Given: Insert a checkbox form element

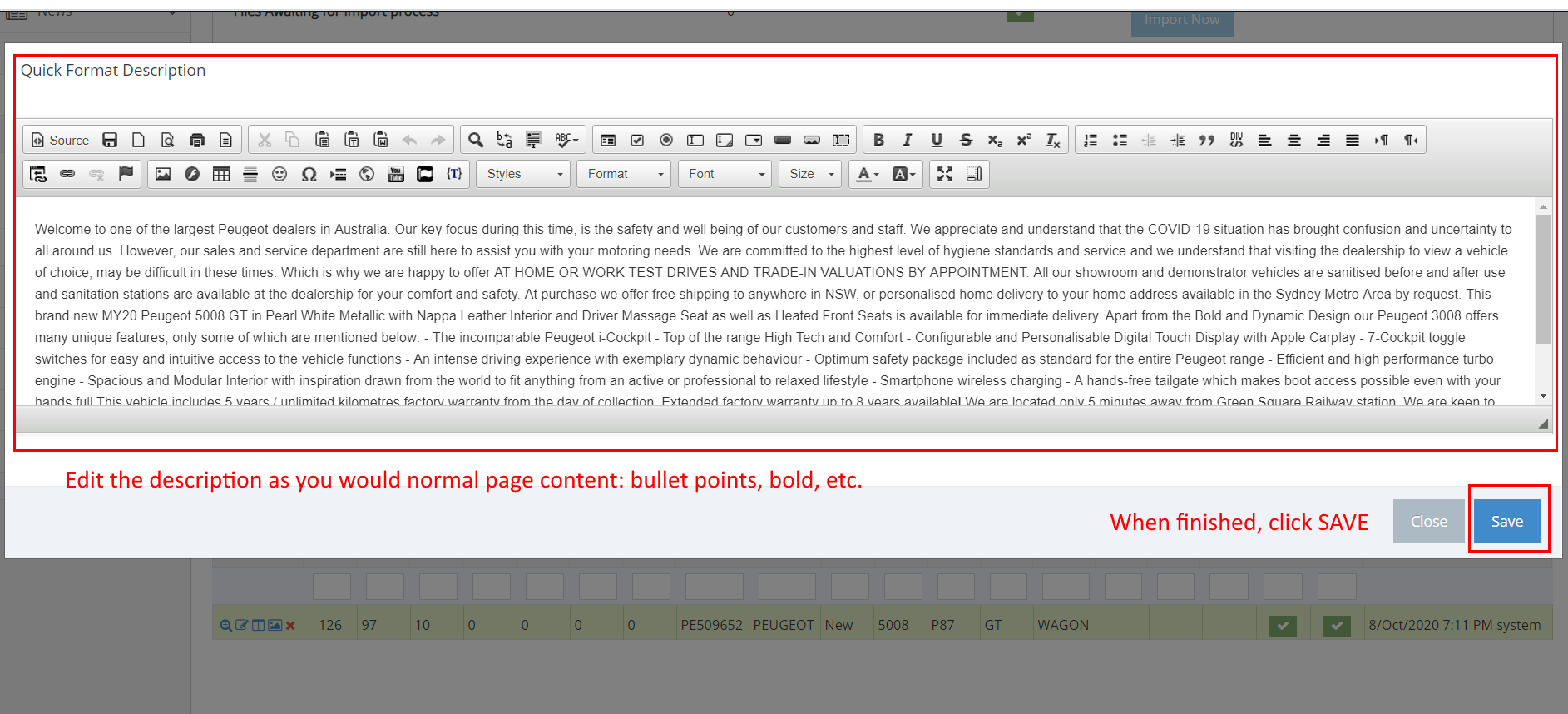Looking at the screenshot, I should point(637,140).
